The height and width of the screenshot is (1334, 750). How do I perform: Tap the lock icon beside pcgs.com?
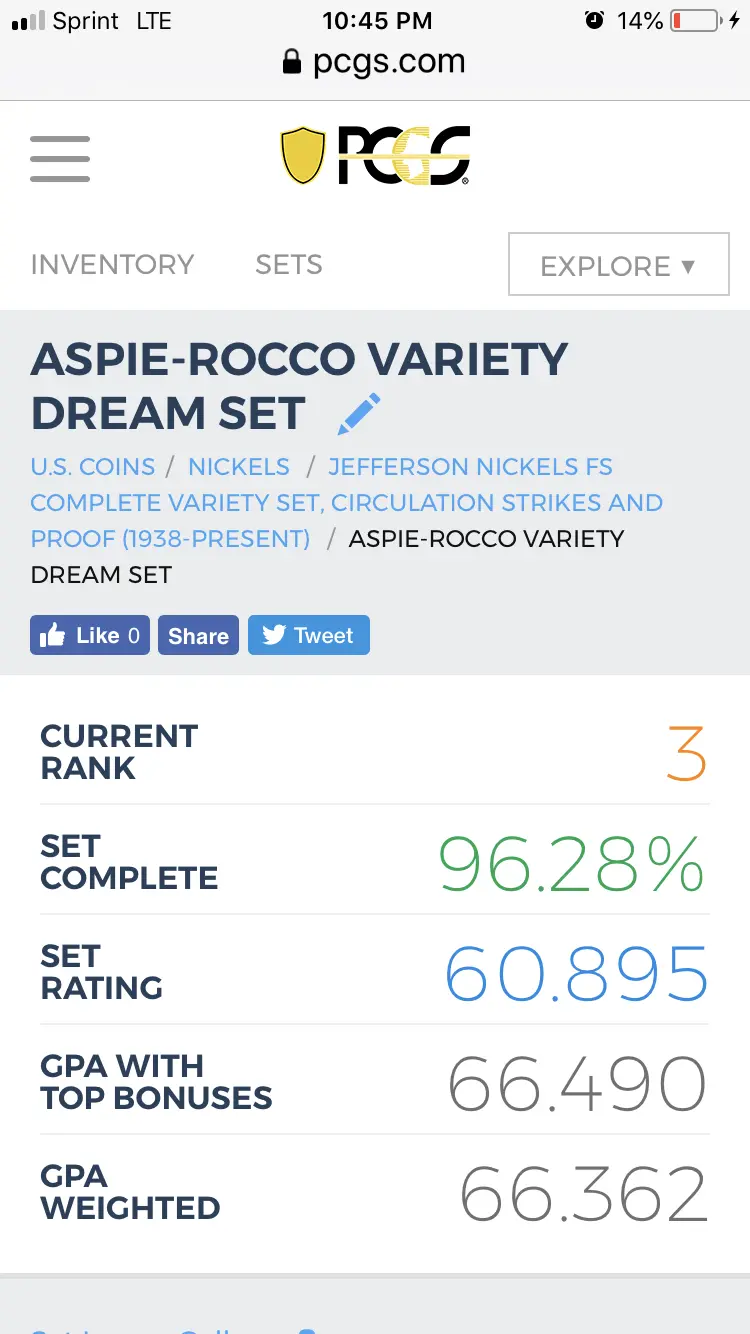click(x=292, y=63)
